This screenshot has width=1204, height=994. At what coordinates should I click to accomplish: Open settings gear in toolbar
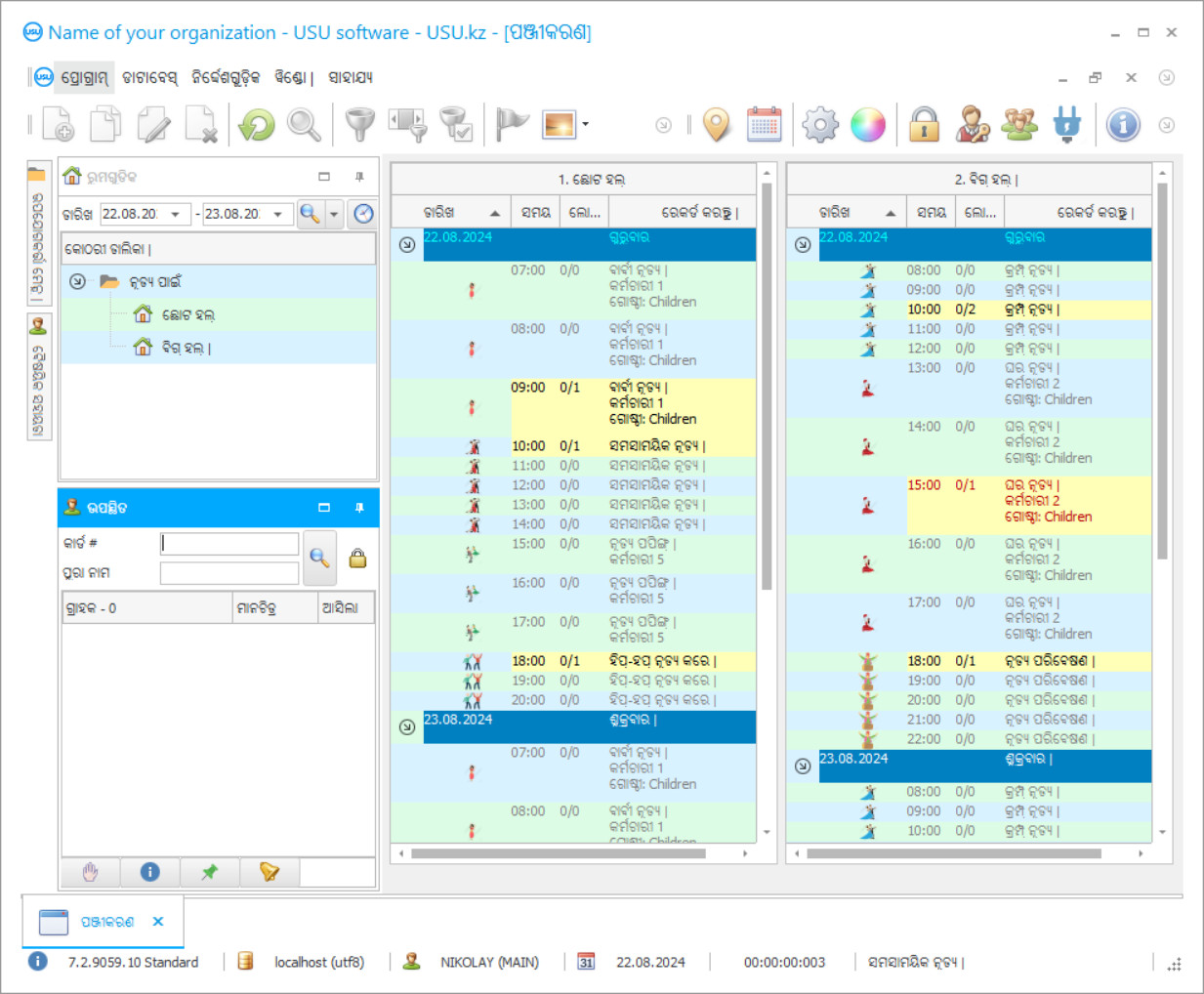click(820, 125)
